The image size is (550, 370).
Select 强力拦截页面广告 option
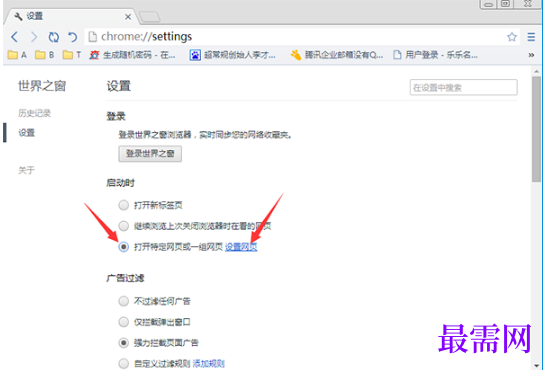click(x=123, y=343)
